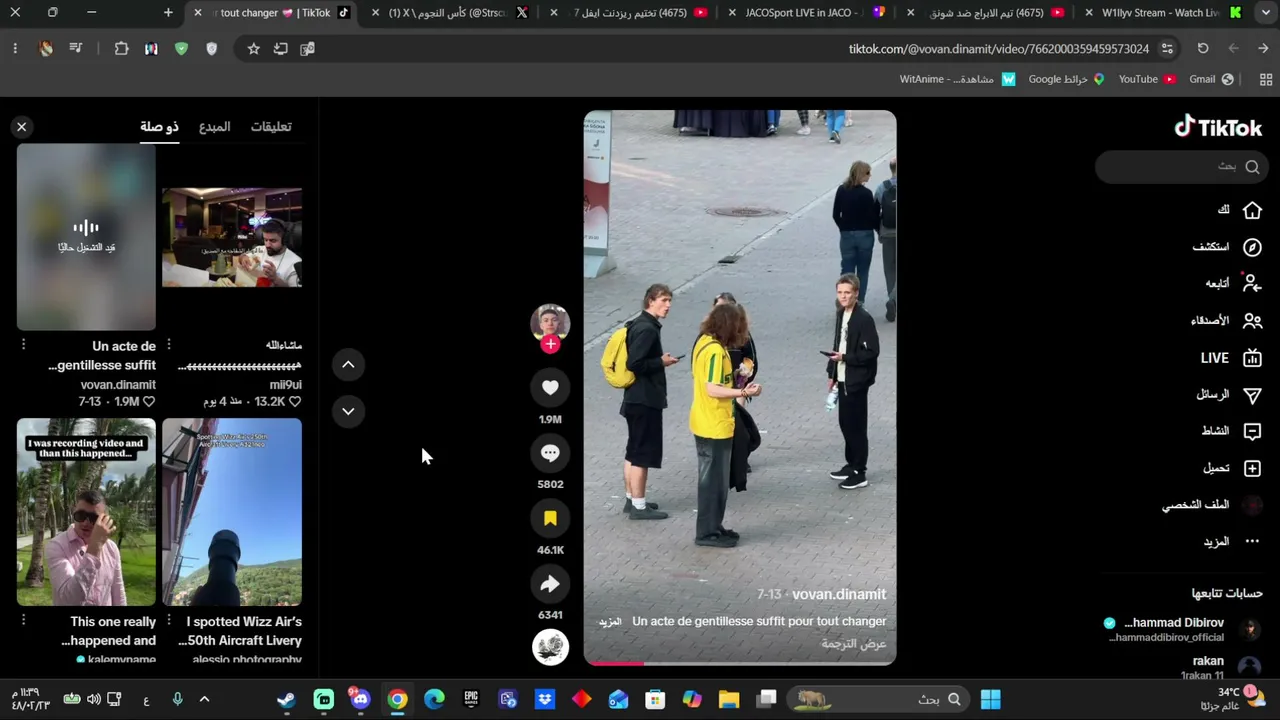Open options menu for the ماشاءالله card
Image resolution: width=1280 pixels, height=720 pixels.
(x=168, y=345)
